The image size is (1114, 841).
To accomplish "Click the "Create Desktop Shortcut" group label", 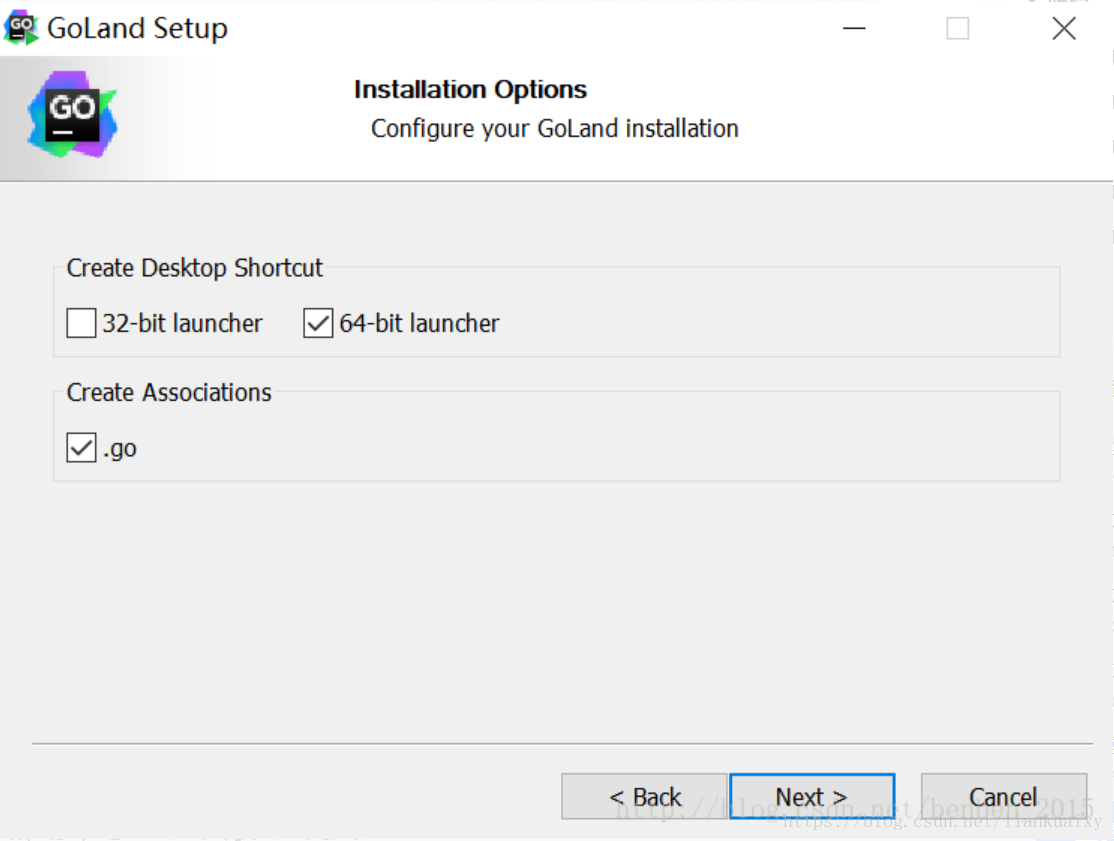I will (x=195, y=268).
